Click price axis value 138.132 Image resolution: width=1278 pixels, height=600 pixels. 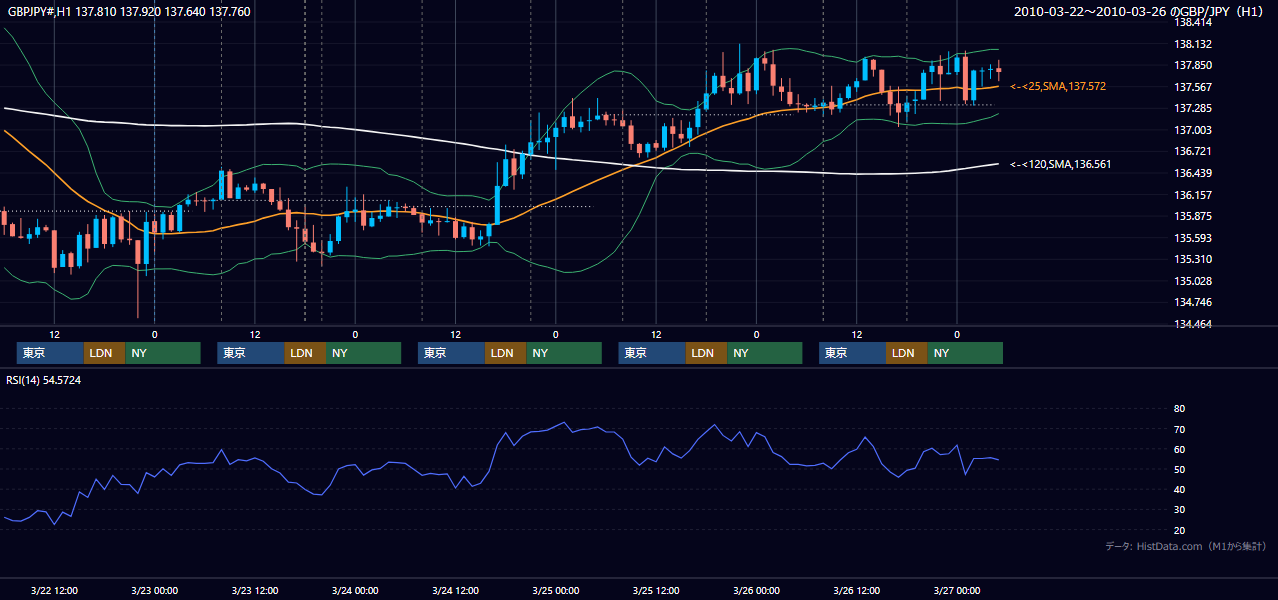point(1192,44)
